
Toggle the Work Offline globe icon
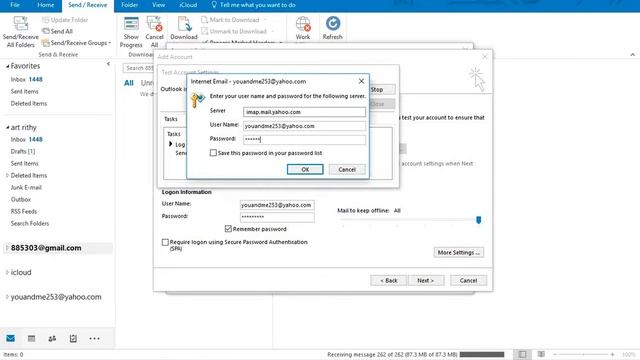pos(303,24)
